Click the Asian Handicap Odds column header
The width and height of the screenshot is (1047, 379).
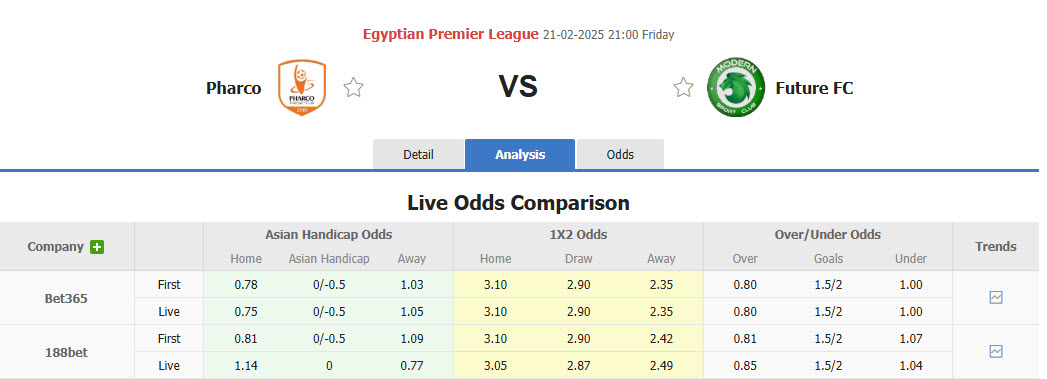click(329, 235)
